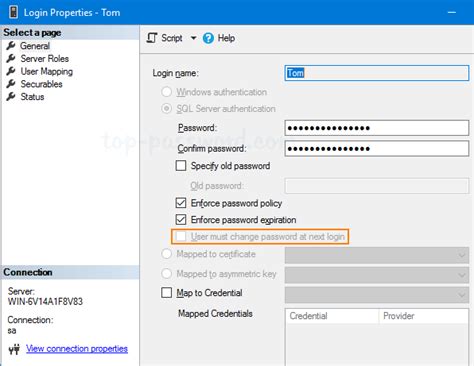
Task: Click the wrench icon beside Securables
Action: tap(11, 84)
